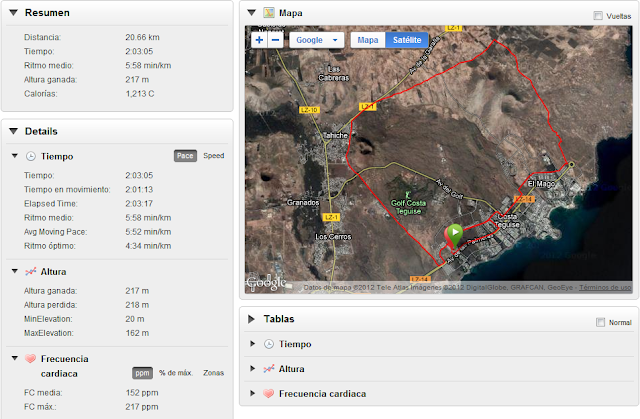Collapse the Altura section in Details
This screenshot has height=419, width=640.
coord(15,271)
